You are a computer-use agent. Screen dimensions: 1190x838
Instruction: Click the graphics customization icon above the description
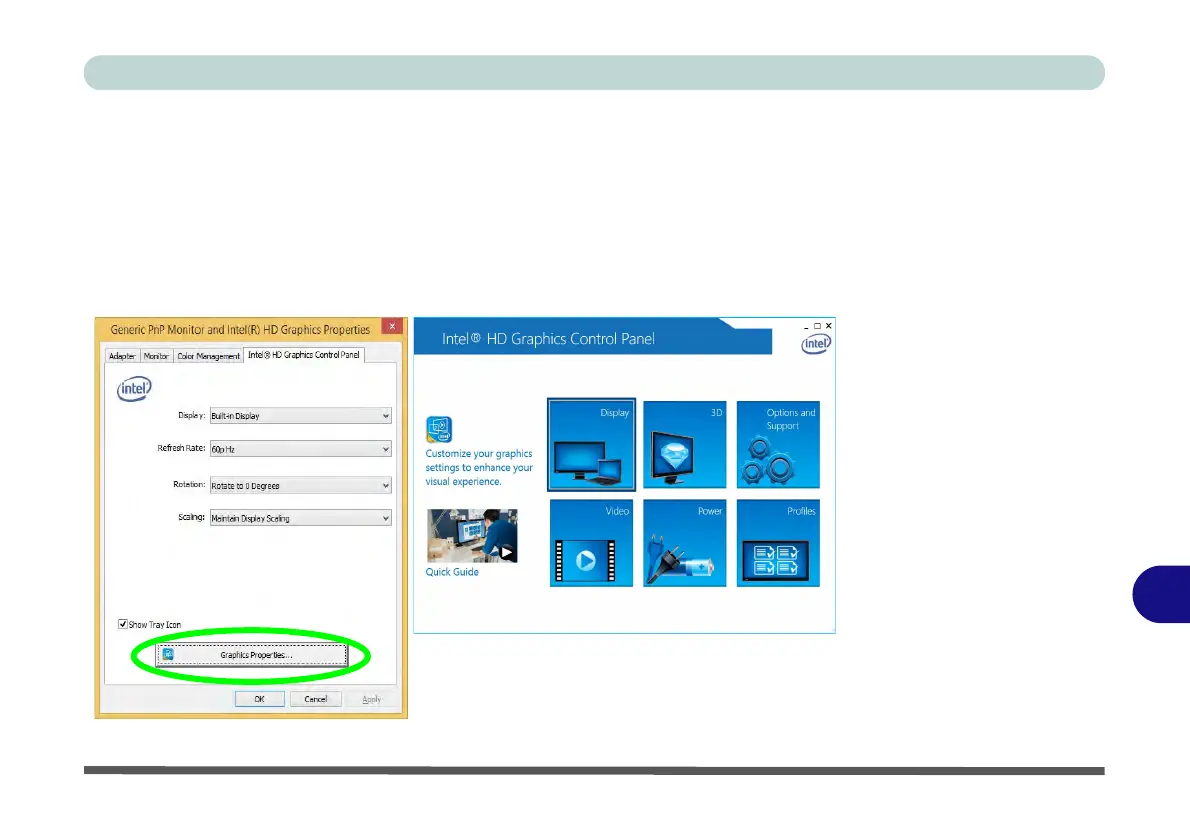[x=439, y=429]
